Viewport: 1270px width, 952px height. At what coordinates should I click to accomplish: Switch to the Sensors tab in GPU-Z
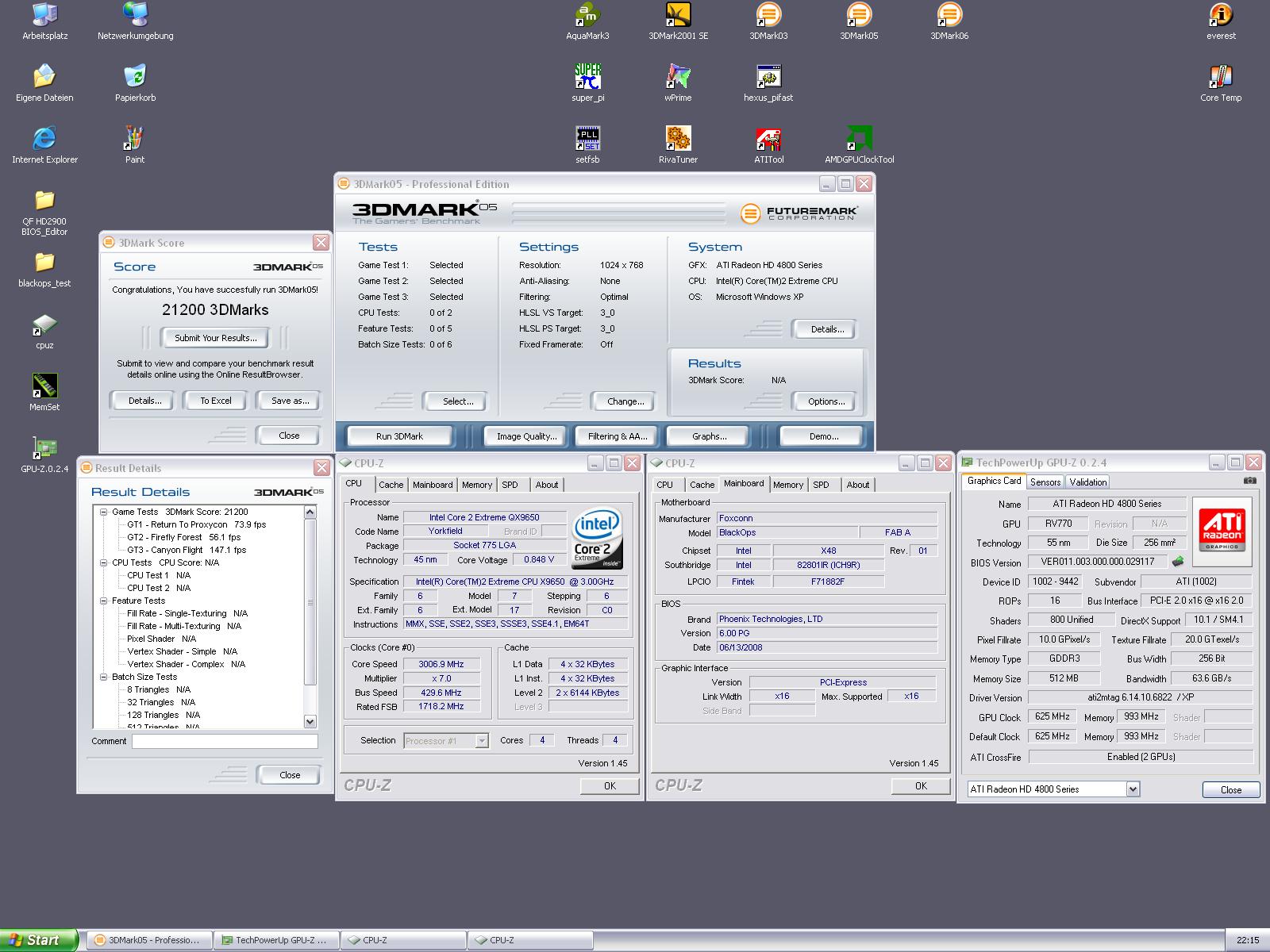pos(1045,482)
